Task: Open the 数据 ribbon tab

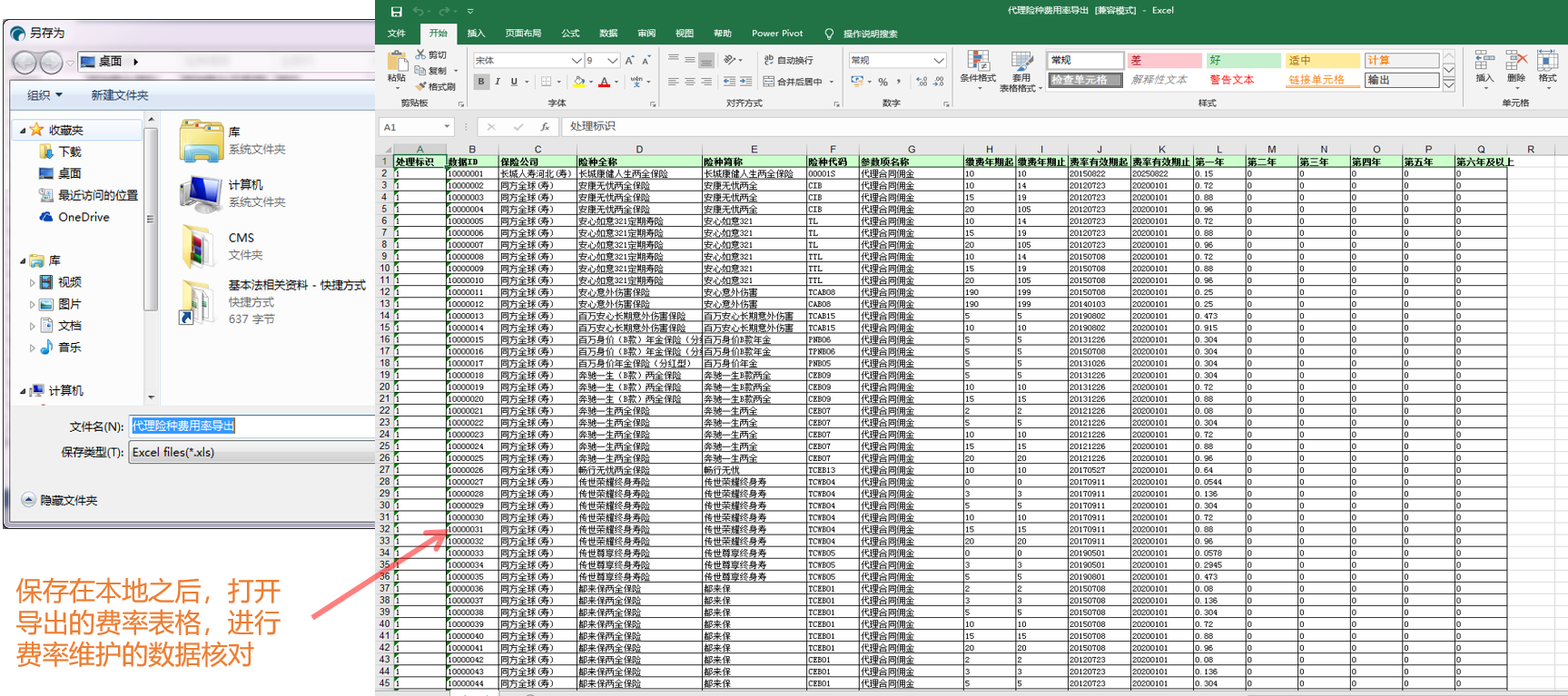Action: pos(608,34)
